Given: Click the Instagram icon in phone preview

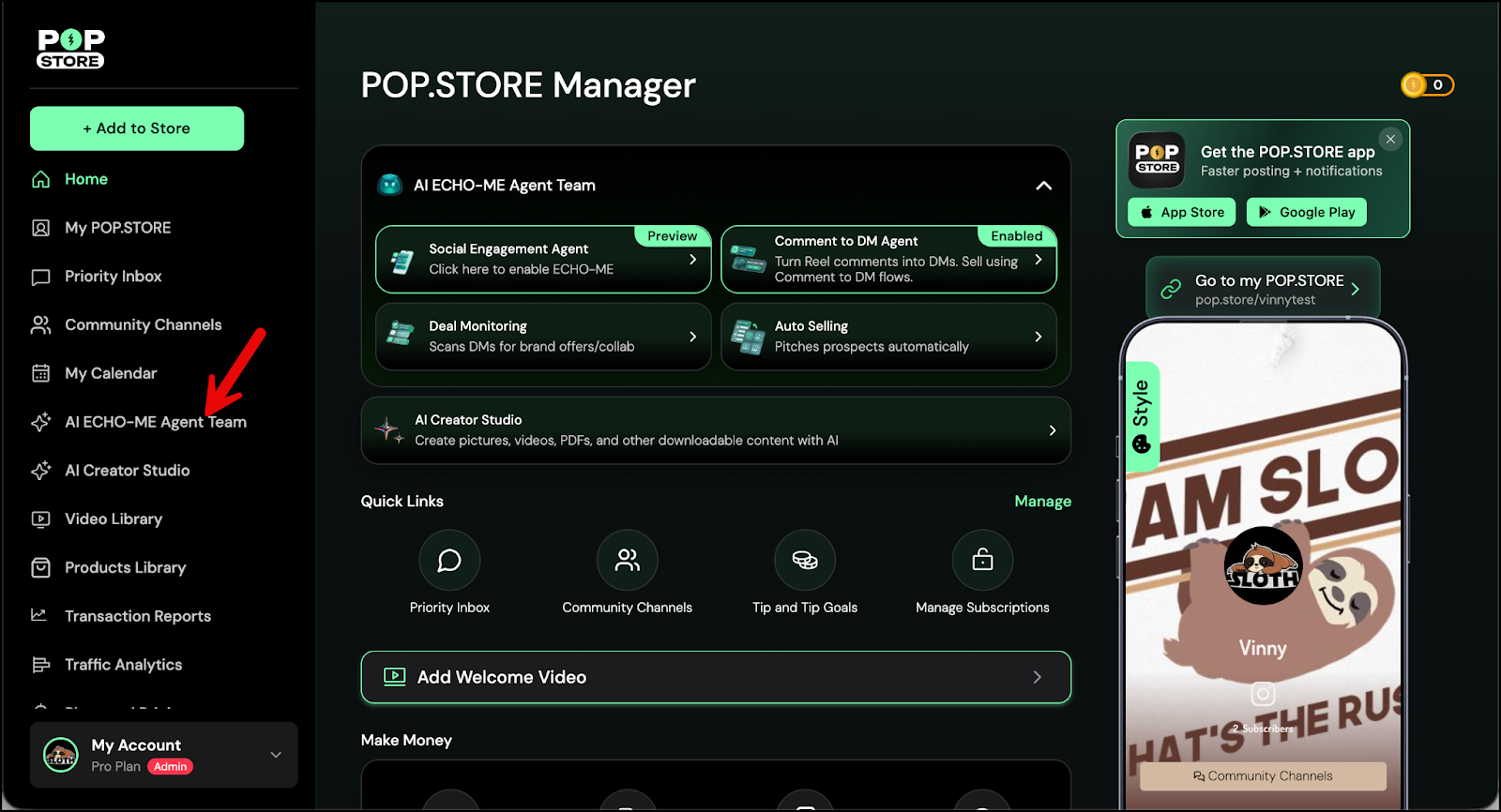Looking at the screenshot, I should 1263,694.
